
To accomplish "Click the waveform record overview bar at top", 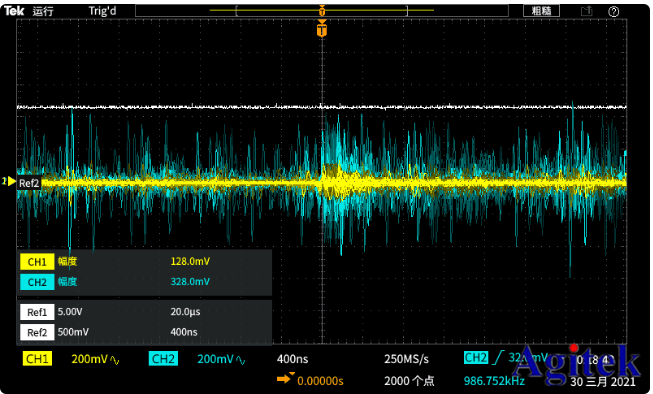I will tap(322, 10).
